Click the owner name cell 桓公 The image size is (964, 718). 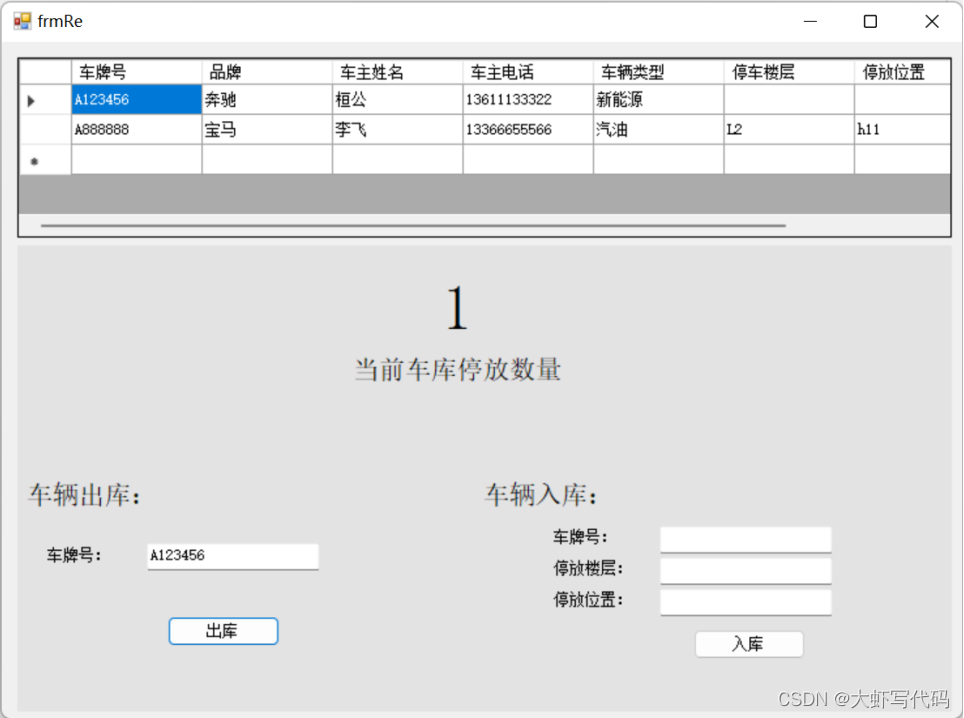[x=397, y=100]
